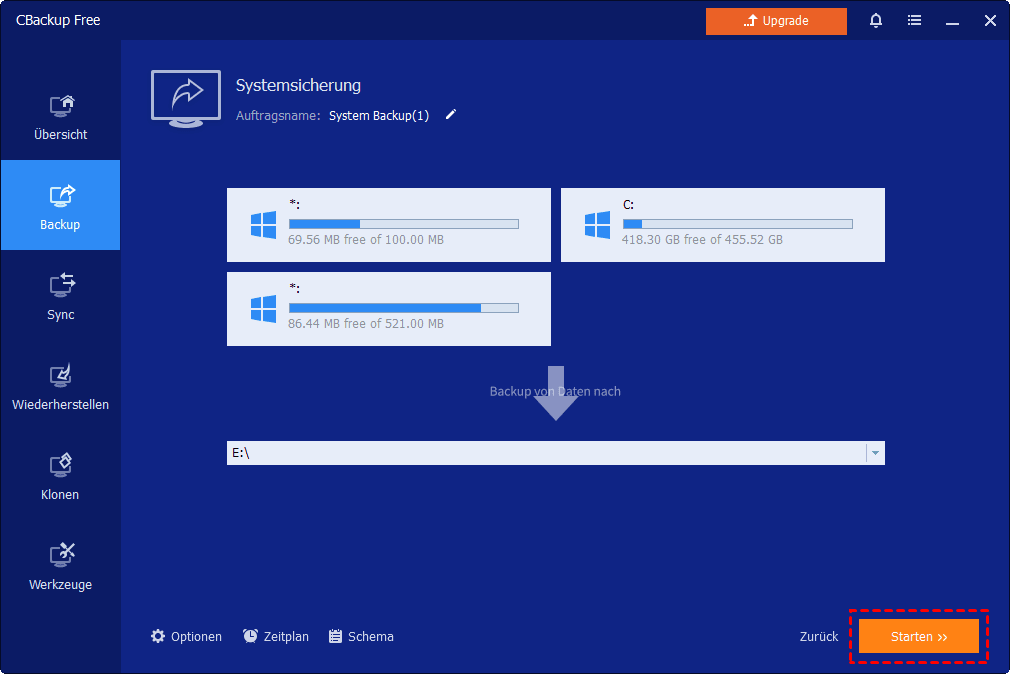Click the Zurück link

[819, 637]
